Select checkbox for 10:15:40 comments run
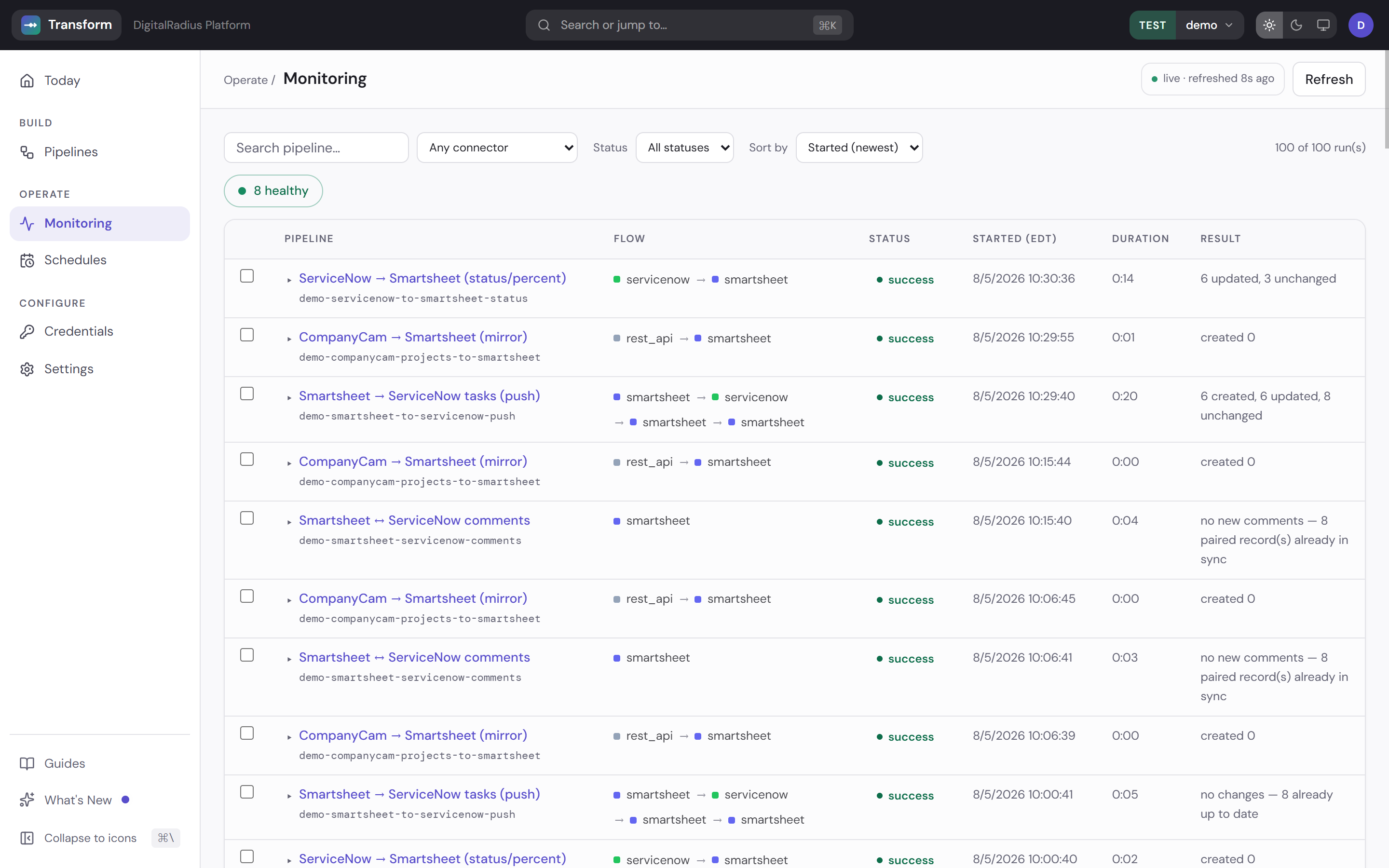The image size is (1389, 868). 247,518
